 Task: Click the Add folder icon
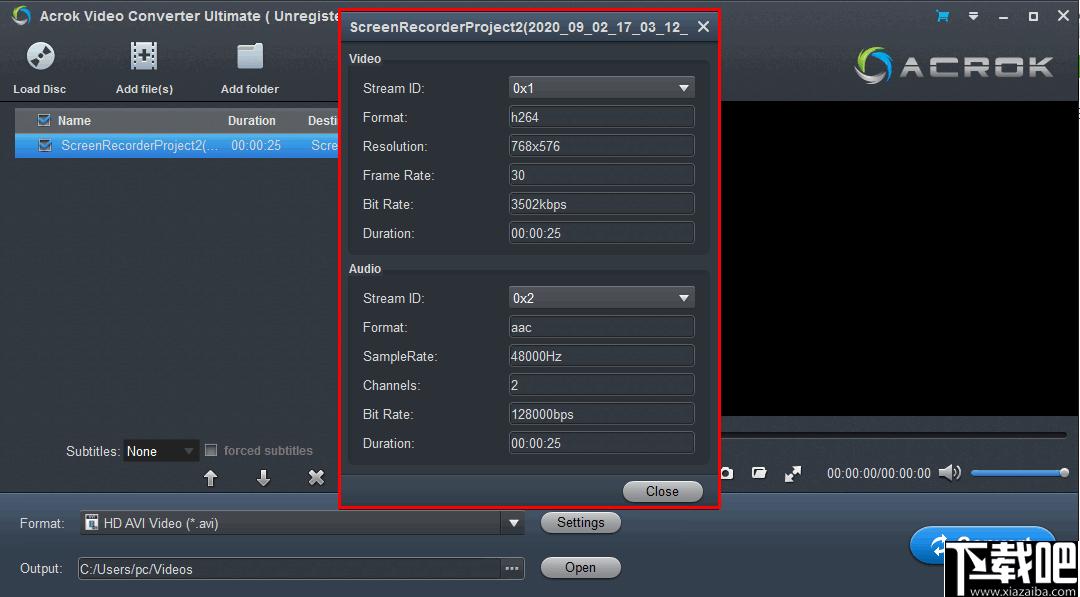250,56
